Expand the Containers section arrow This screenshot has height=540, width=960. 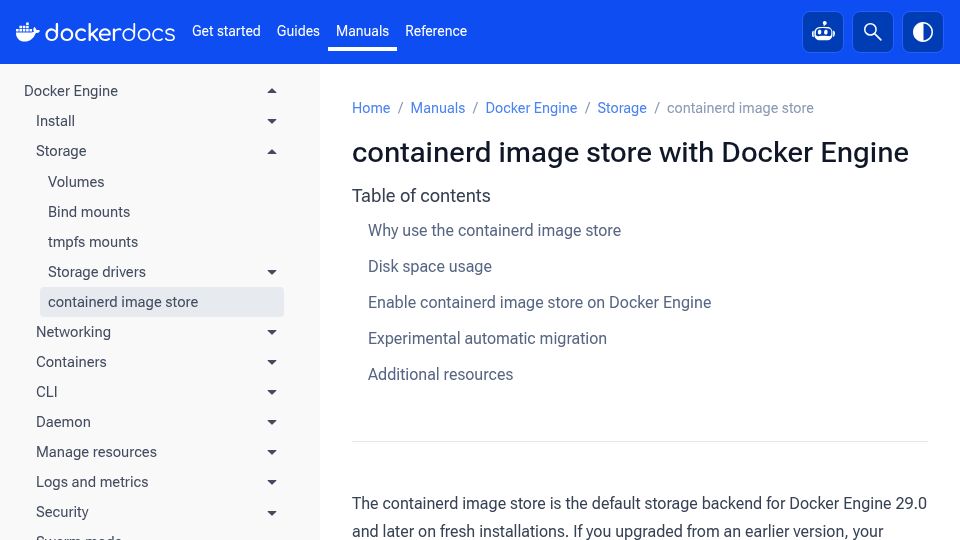click(x=272, y=362)
